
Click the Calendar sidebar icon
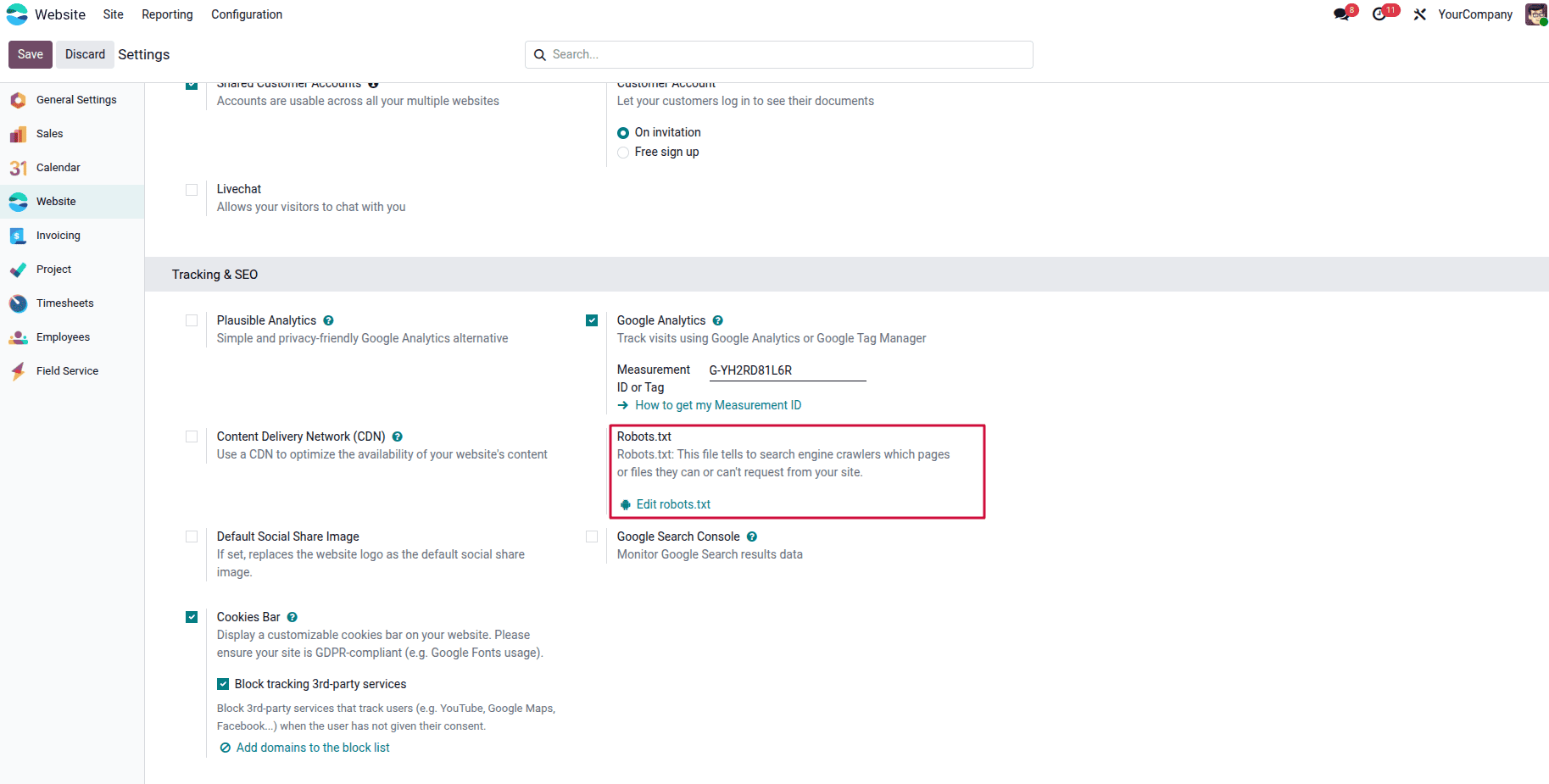18,168
